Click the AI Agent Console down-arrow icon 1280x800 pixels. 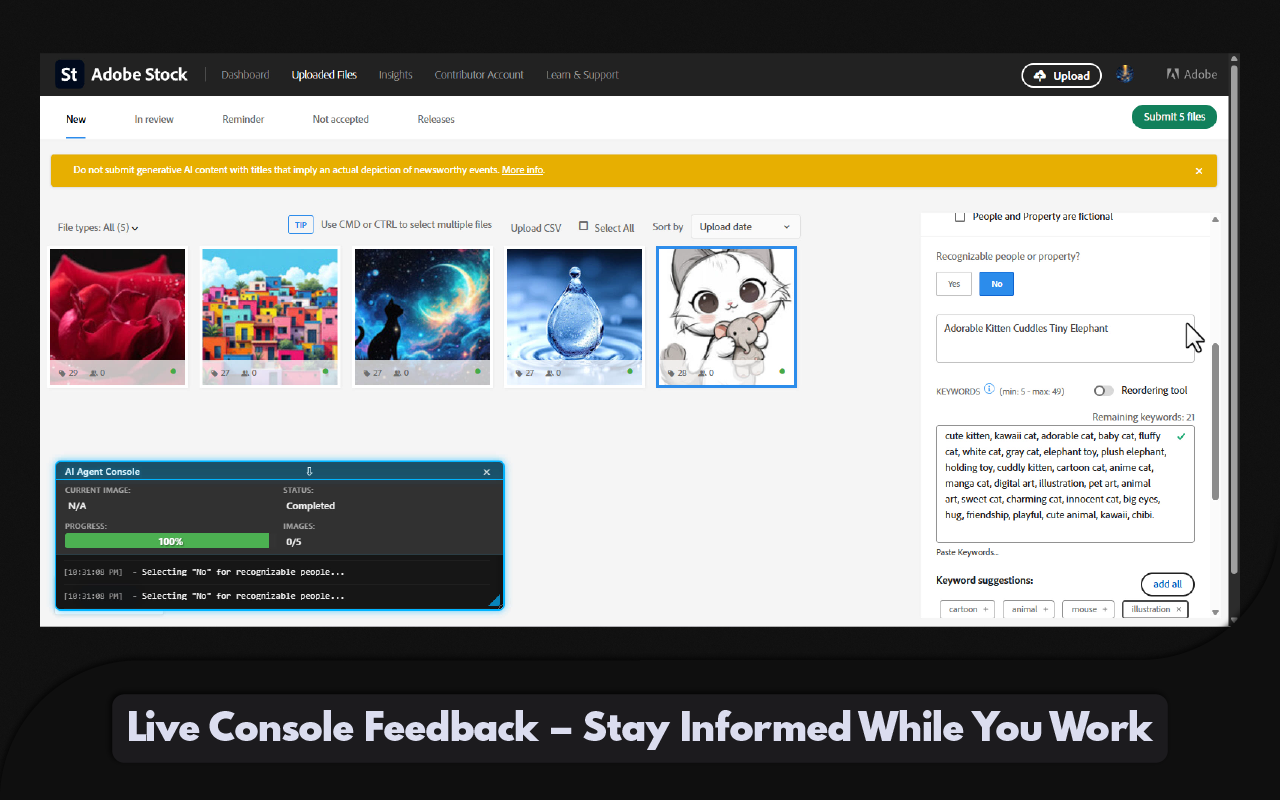click(310, 472)
